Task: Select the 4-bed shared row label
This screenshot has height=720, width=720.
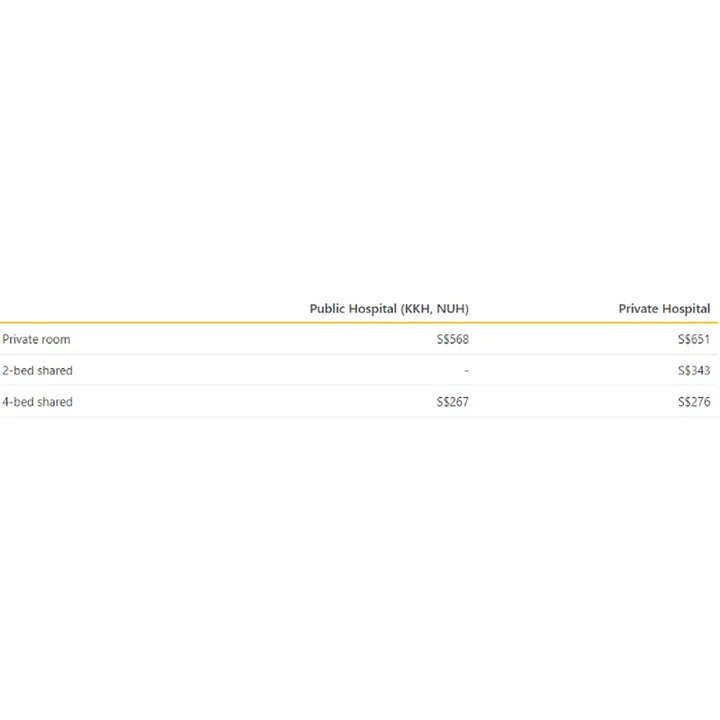Action: click(37, 402)
